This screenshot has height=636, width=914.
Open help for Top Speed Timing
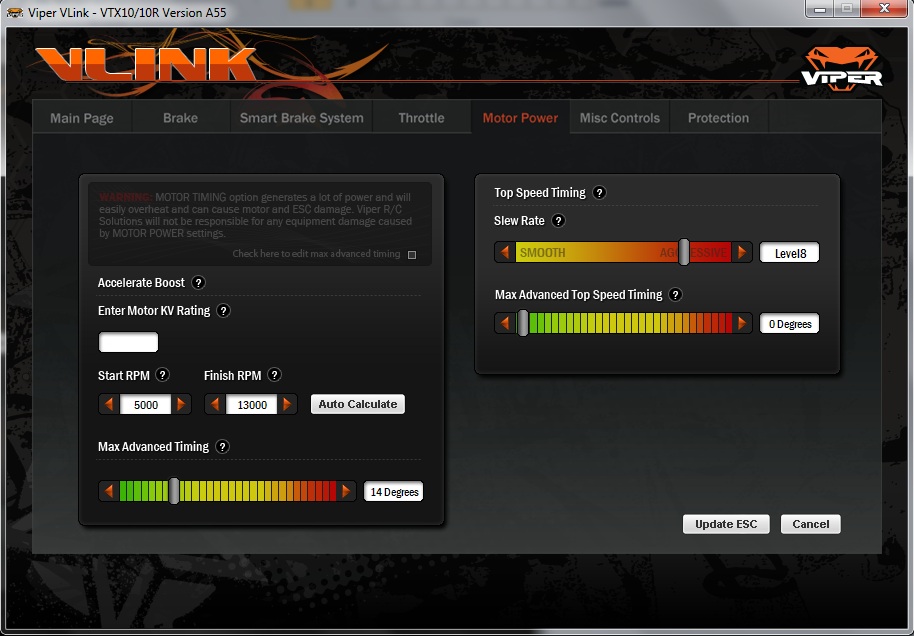[599, 193]
